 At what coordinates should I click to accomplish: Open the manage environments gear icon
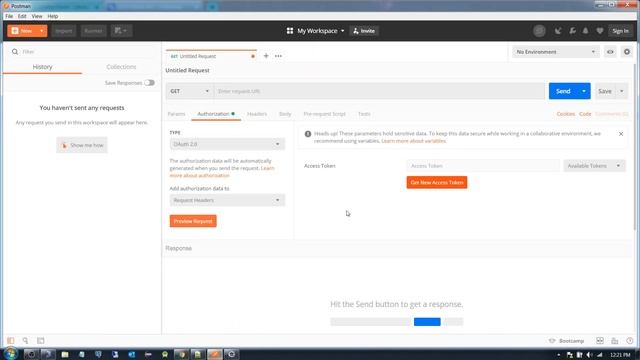627,52
